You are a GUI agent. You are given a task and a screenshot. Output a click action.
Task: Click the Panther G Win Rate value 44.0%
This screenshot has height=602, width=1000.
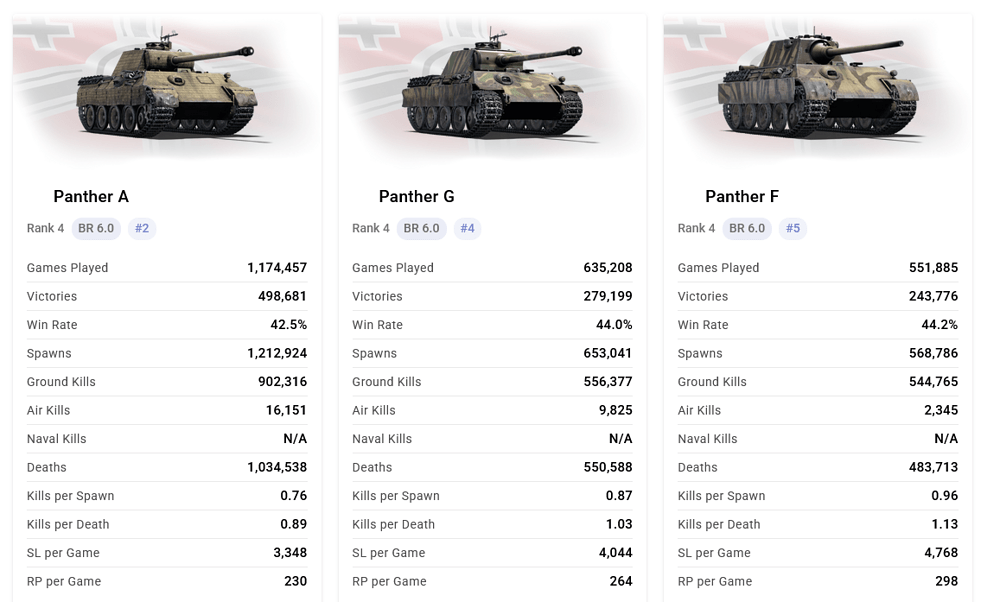pos(614,325)
